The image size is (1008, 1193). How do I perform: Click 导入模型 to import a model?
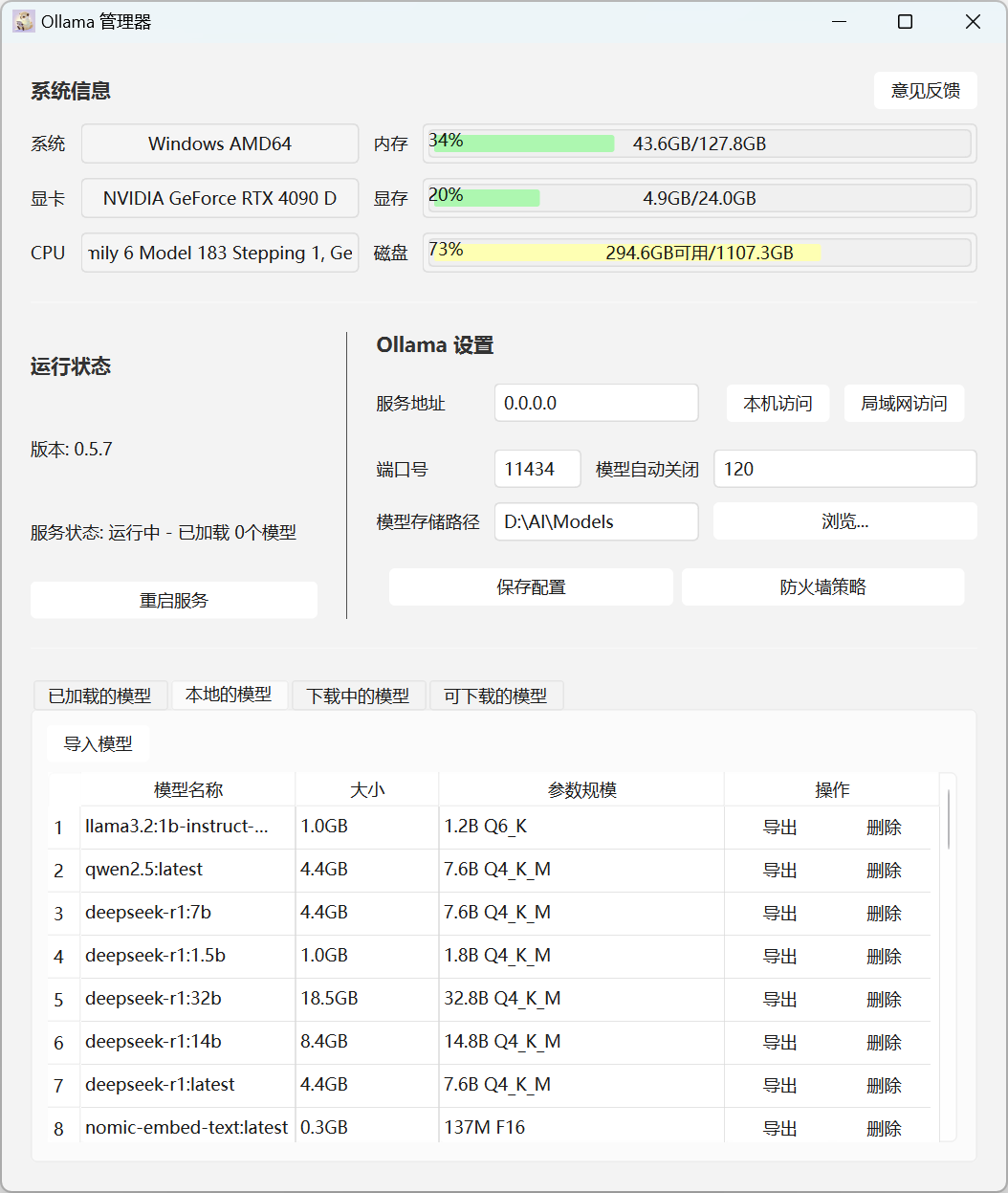98,742
